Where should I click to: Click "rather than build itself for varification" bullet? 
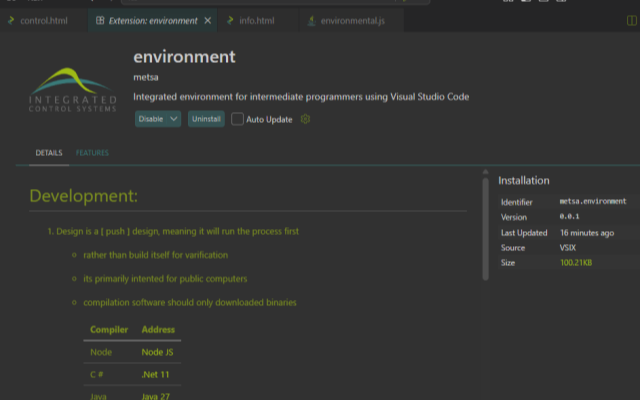[x=156, y=255]
